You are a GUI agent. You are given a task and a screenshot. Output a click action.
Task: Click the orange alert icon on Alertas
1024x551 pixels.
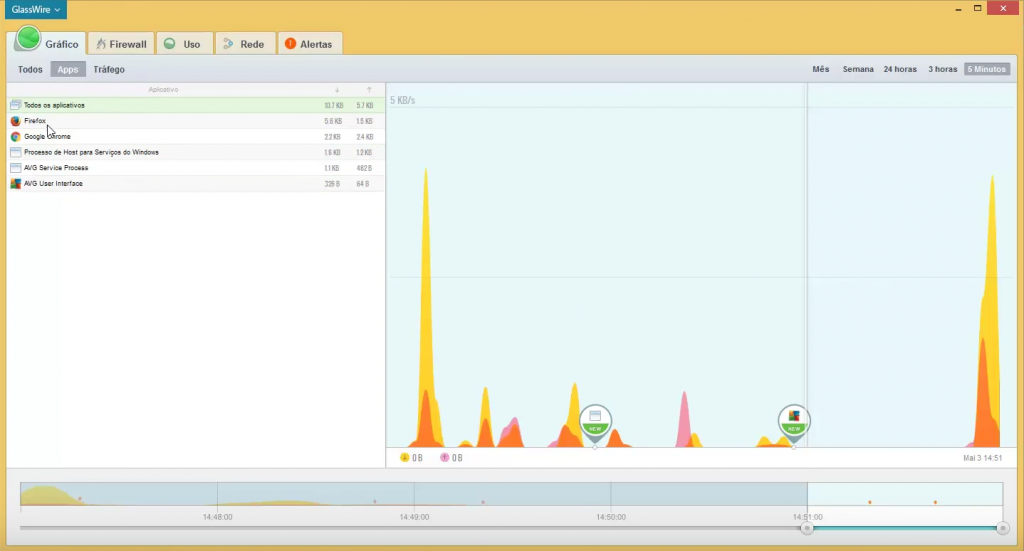(291, 44)
